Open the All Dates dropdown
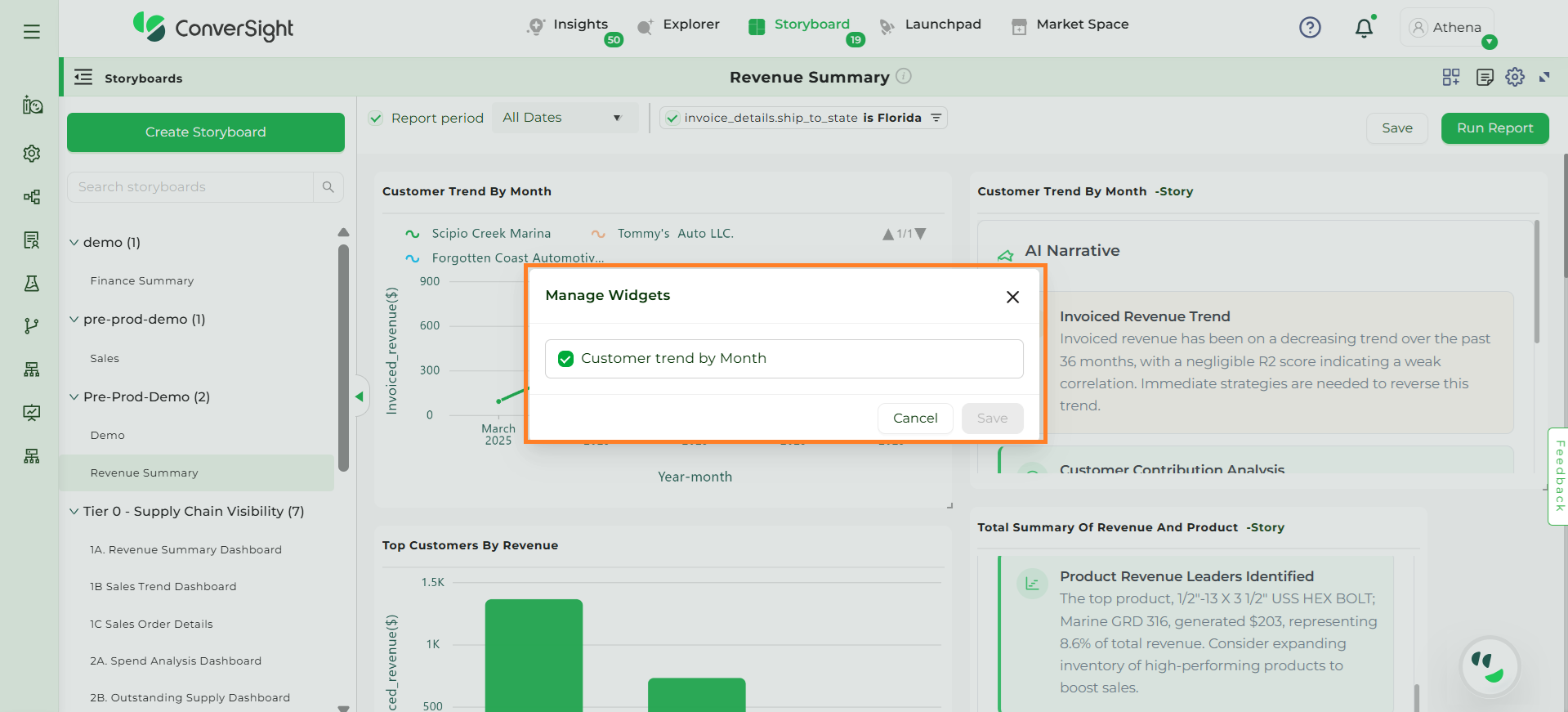The height and width of the screenshot is (712, 1568). tap(562, 118)
